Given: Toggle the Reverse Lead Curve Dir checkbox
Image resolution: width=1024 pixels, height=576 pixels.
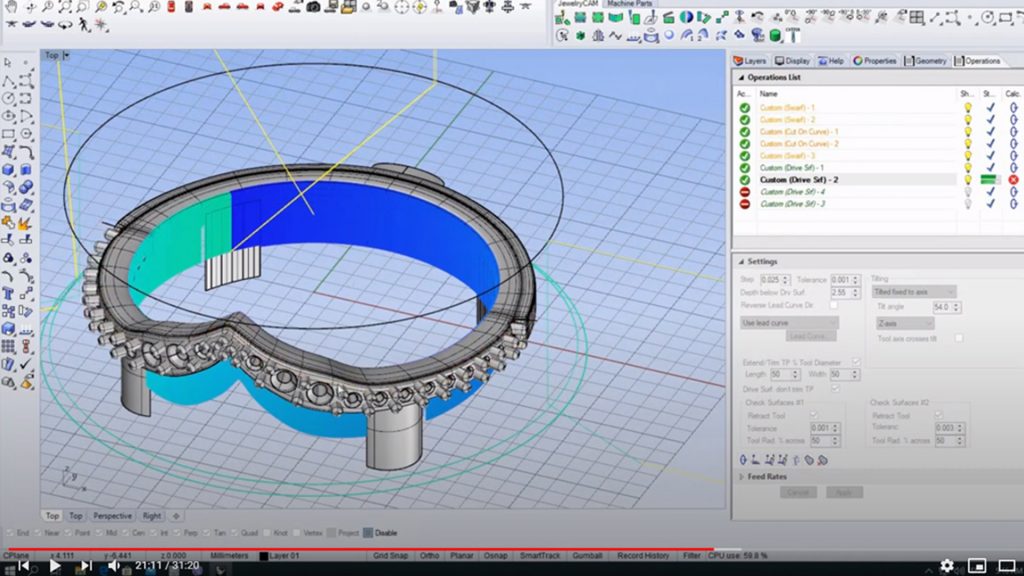Looking at the screenshot, I should click(834, 305).
